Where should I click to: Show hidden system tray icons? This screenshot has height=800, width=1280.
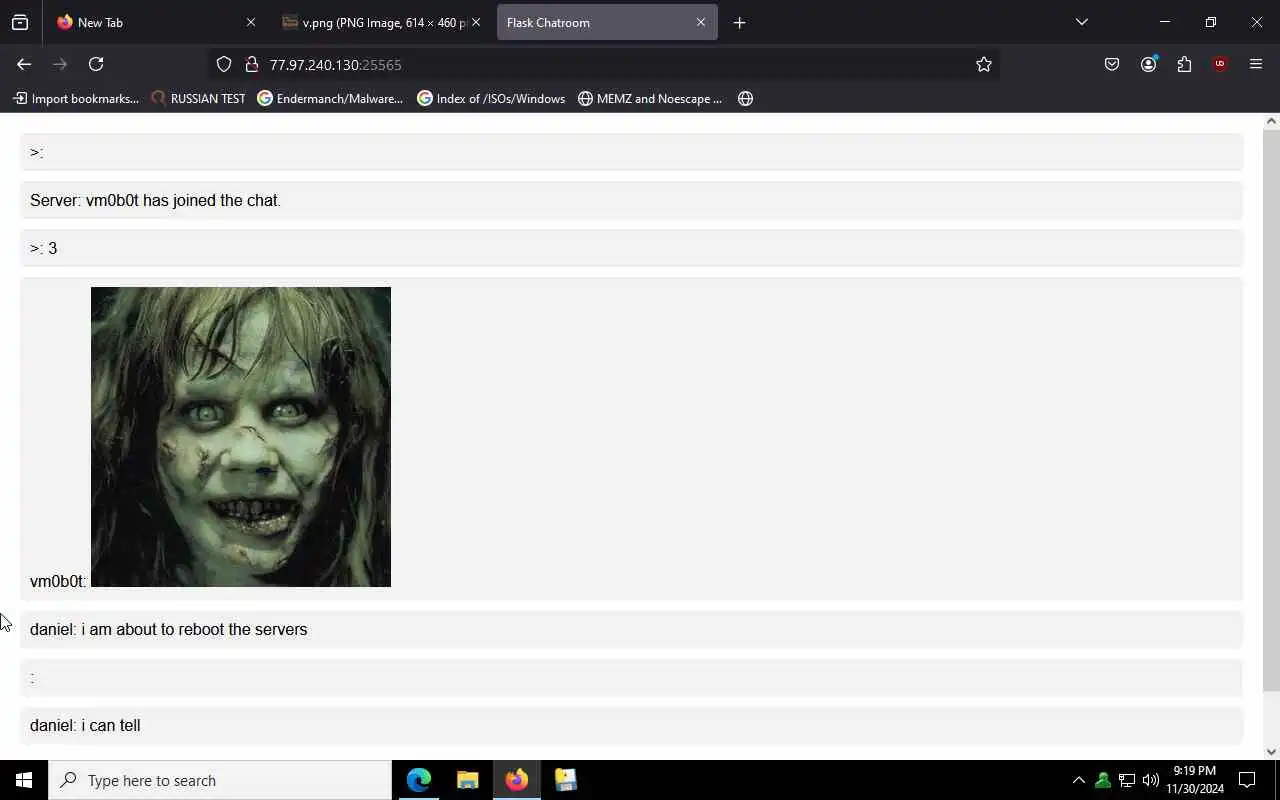(1078, 780)
